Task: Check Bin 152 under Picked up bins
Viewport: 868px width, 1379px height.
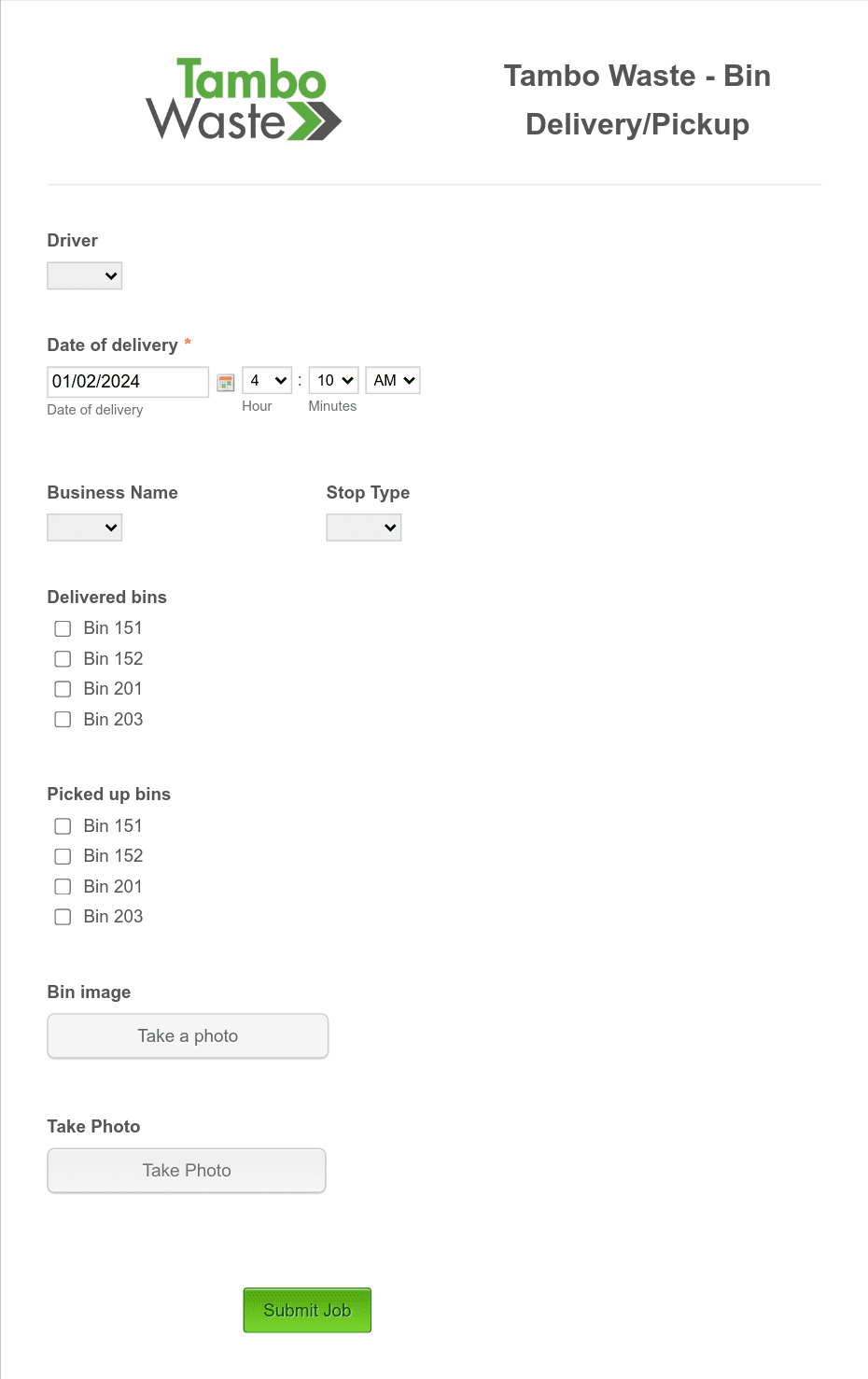Action: pos(63,856)
